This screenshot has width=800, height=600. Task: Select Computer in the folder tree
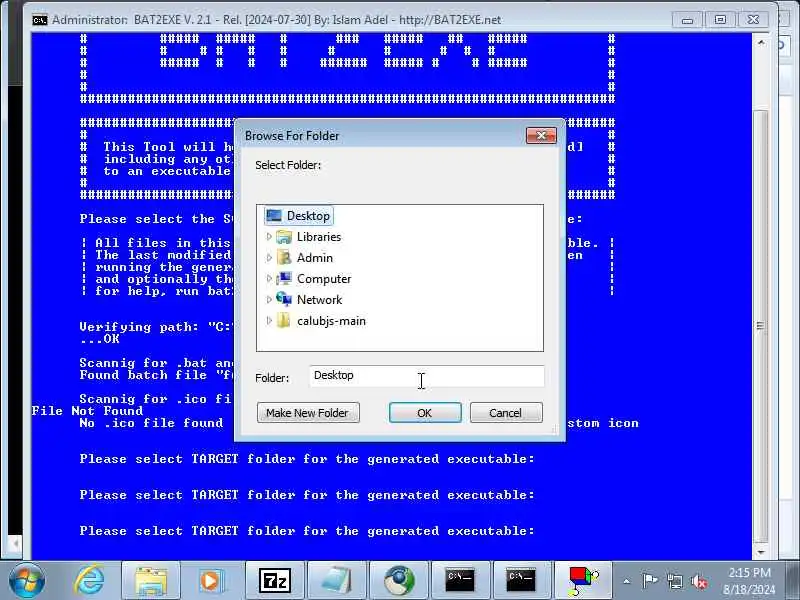324,279
